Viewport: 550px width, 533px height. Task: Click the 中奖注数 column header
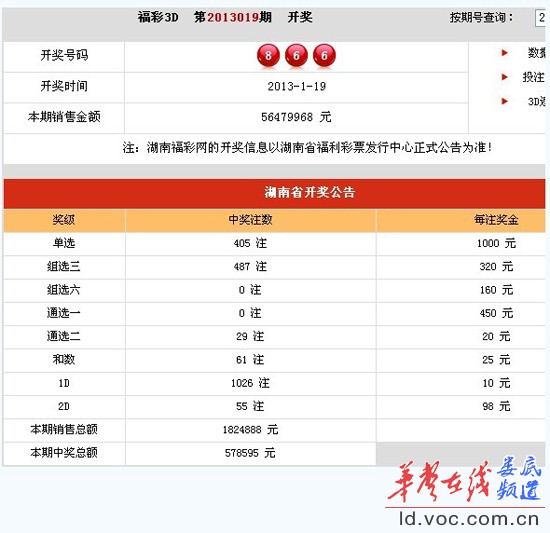[x=250, y=220]
